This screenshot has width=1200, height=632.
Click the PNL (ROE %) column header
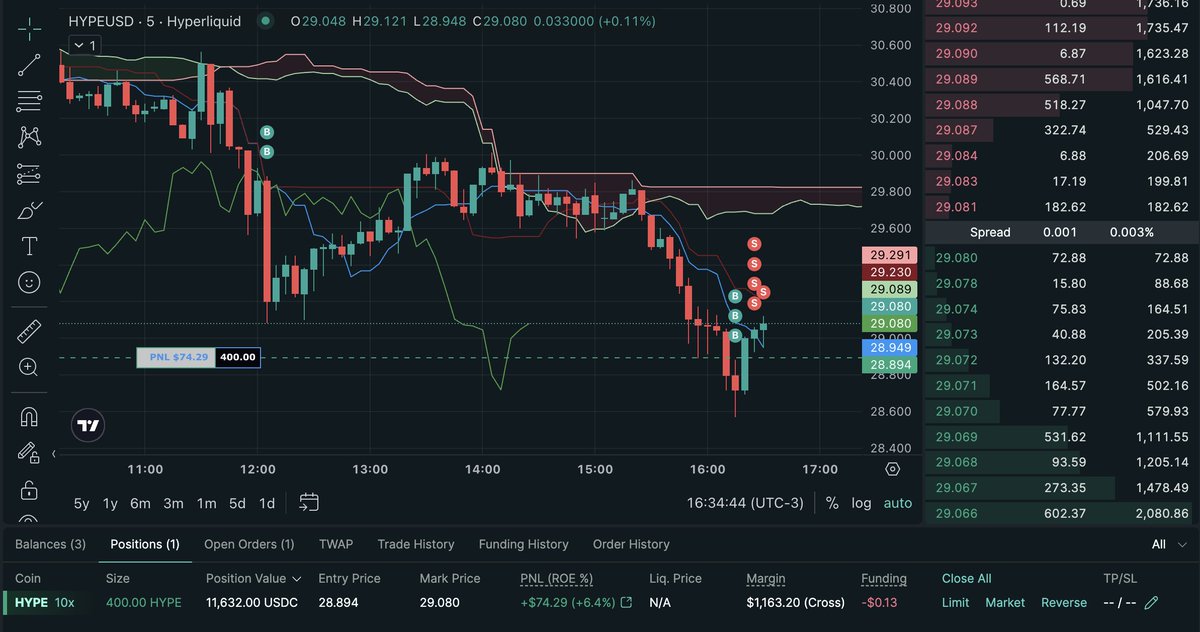pyautogui.click(x=557, y=578)
